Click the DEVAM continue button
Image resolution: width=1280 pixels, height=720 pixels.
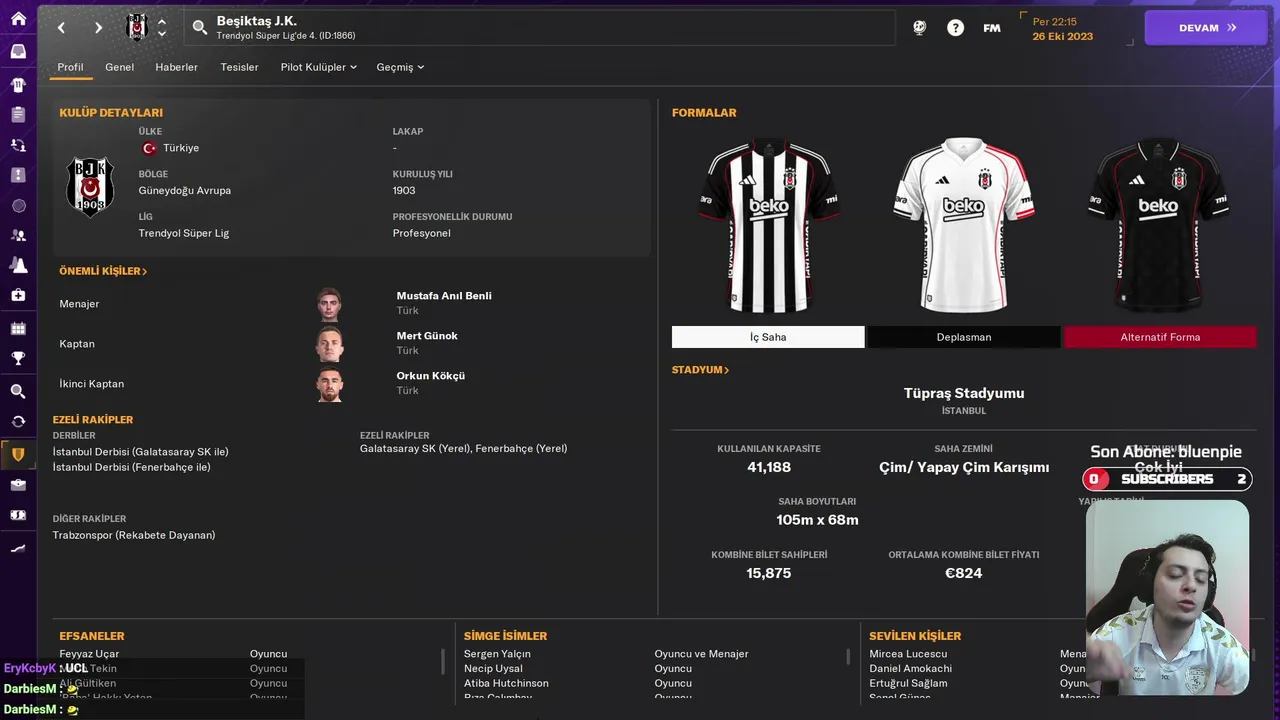1206,28
